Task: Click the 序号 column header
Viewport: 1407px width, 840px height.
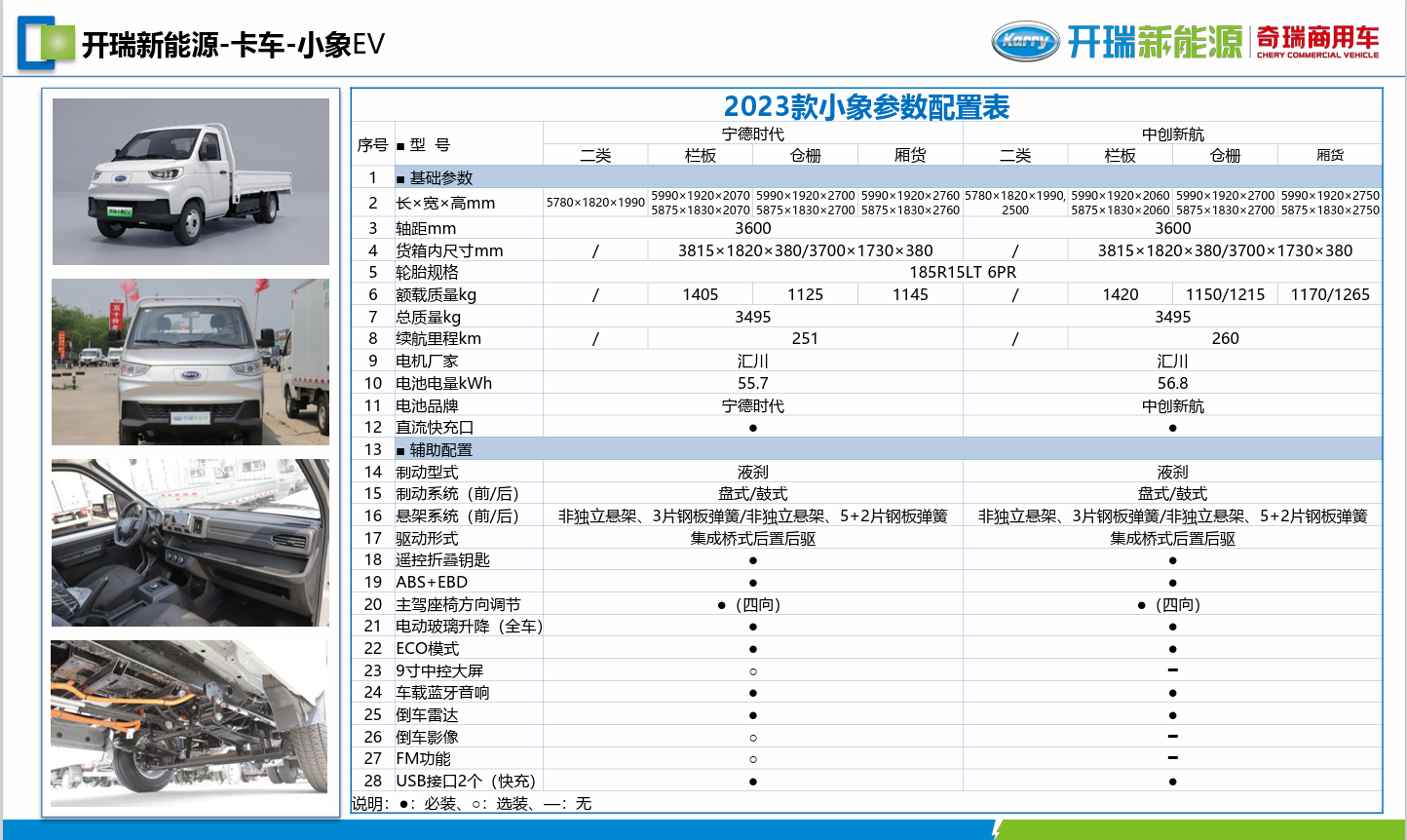Action: (372, 144)
